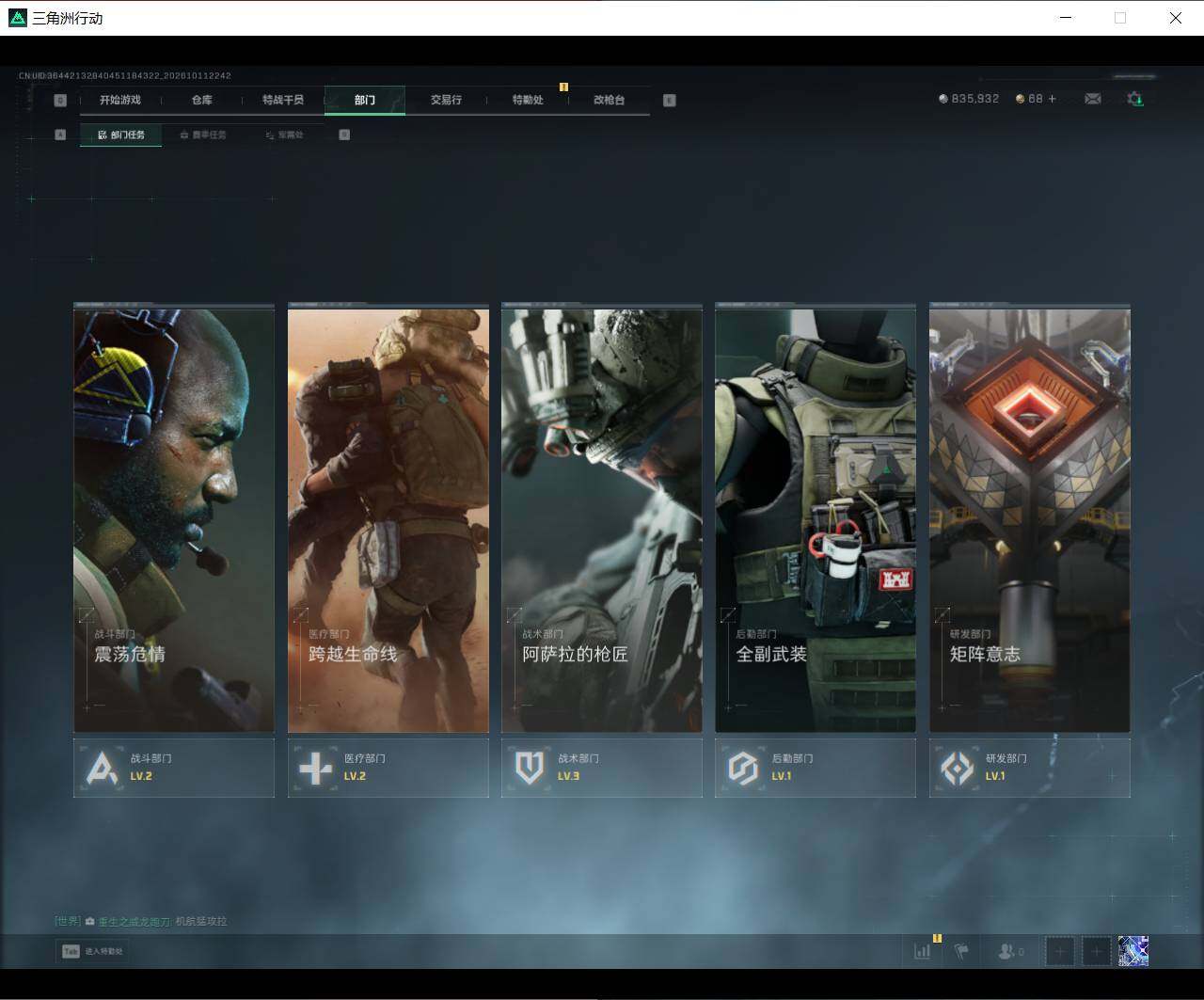Viewport: 1204px width, 1000px height.
Task: Open the 特战干员 tab
Action: coord(283,100)
